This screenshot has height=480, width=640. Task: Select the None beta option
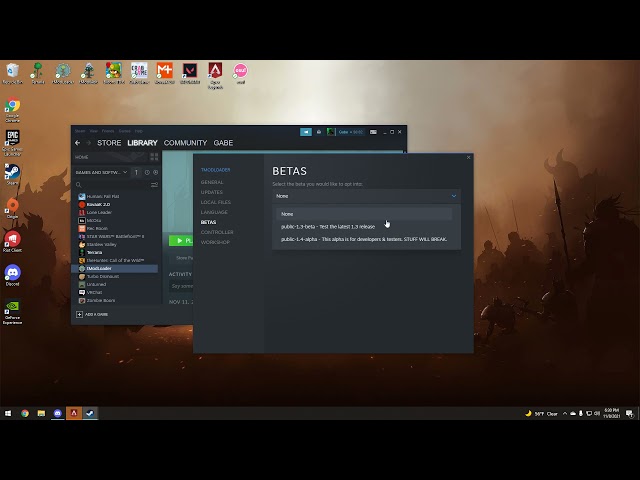364,214
